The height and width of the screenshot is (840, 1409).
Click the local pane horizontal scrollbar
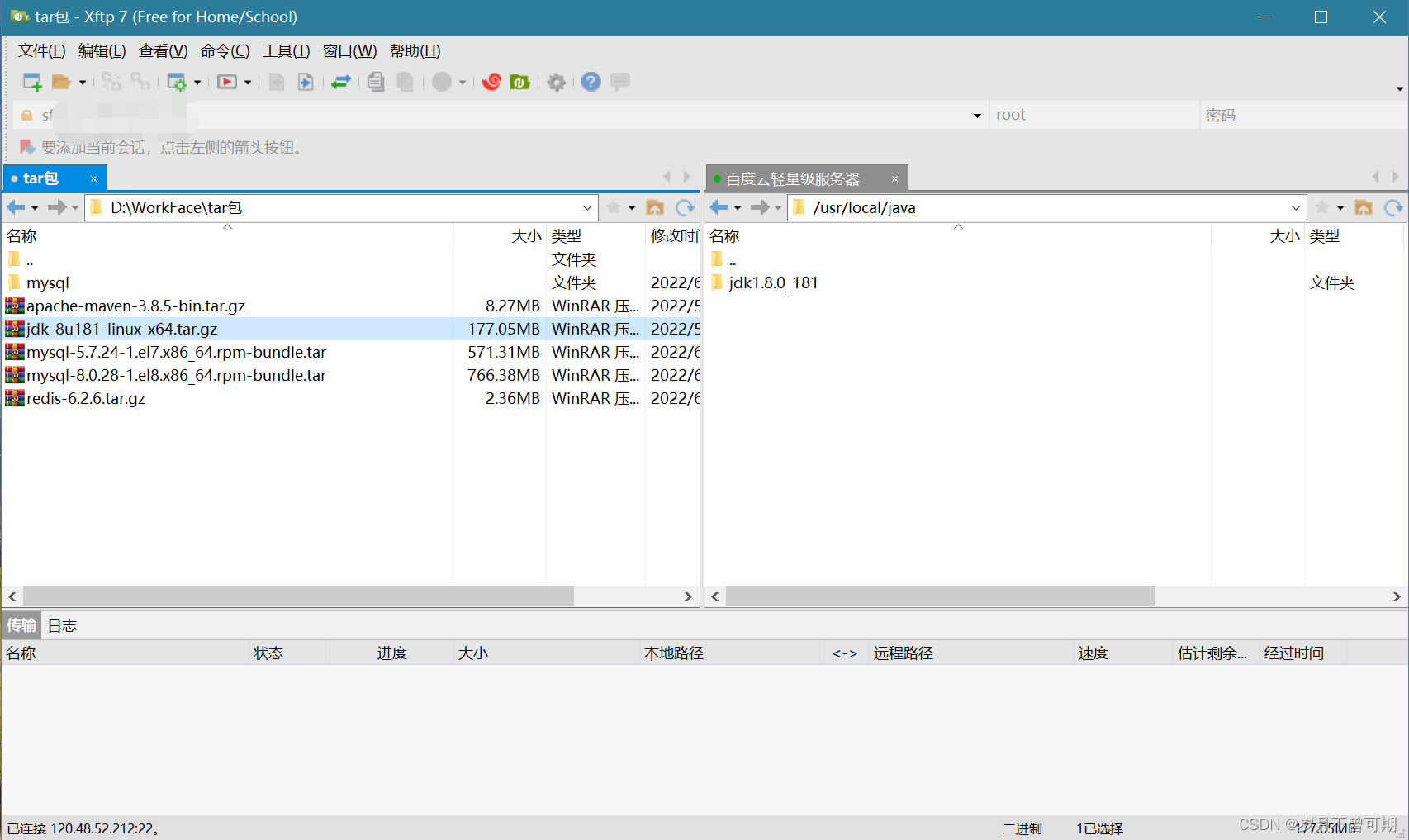[x=298, y=596]
